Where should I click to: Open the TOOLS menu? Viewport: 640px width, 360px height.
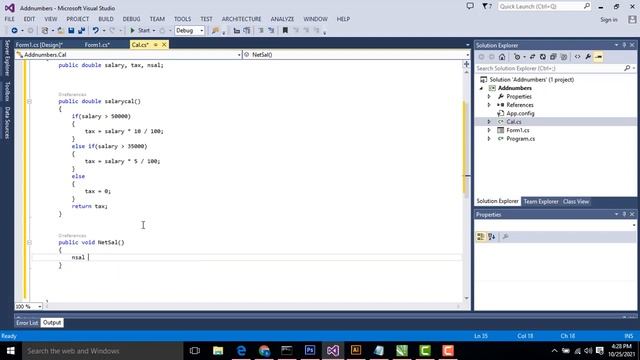click(182, 19)
